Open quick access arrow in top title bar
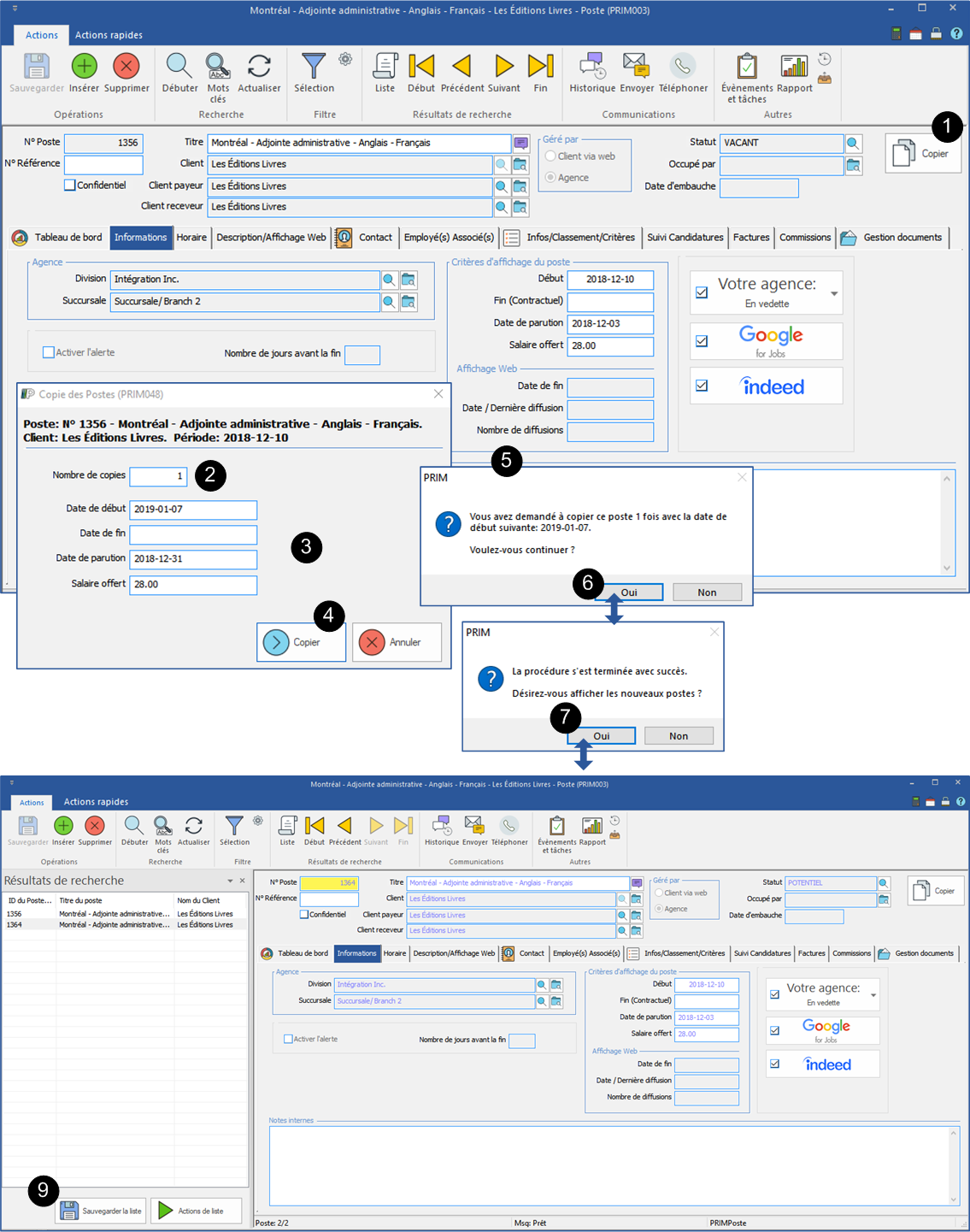970x1232 pixels. (15, 9)
